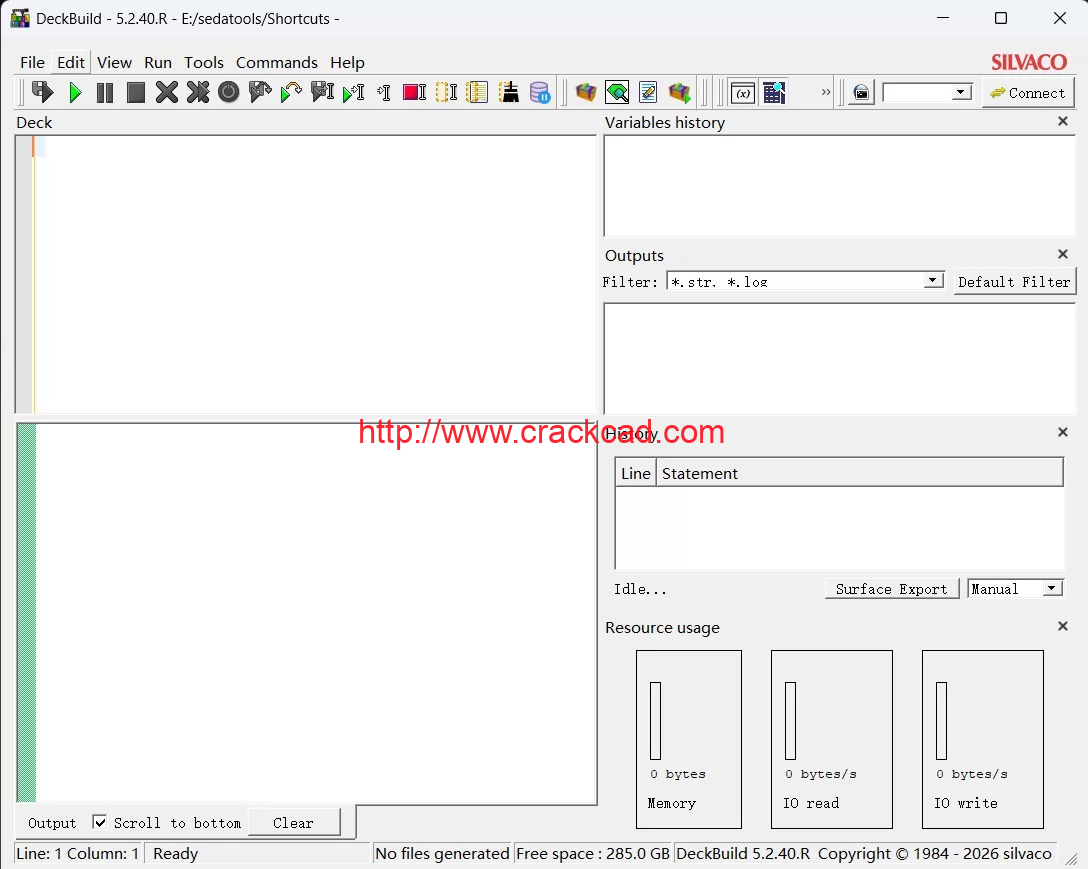The width and height of the screenshot is (1088, 869).
Task: Click the structure block with green arrow icon
Action: (x=679, y=92)
